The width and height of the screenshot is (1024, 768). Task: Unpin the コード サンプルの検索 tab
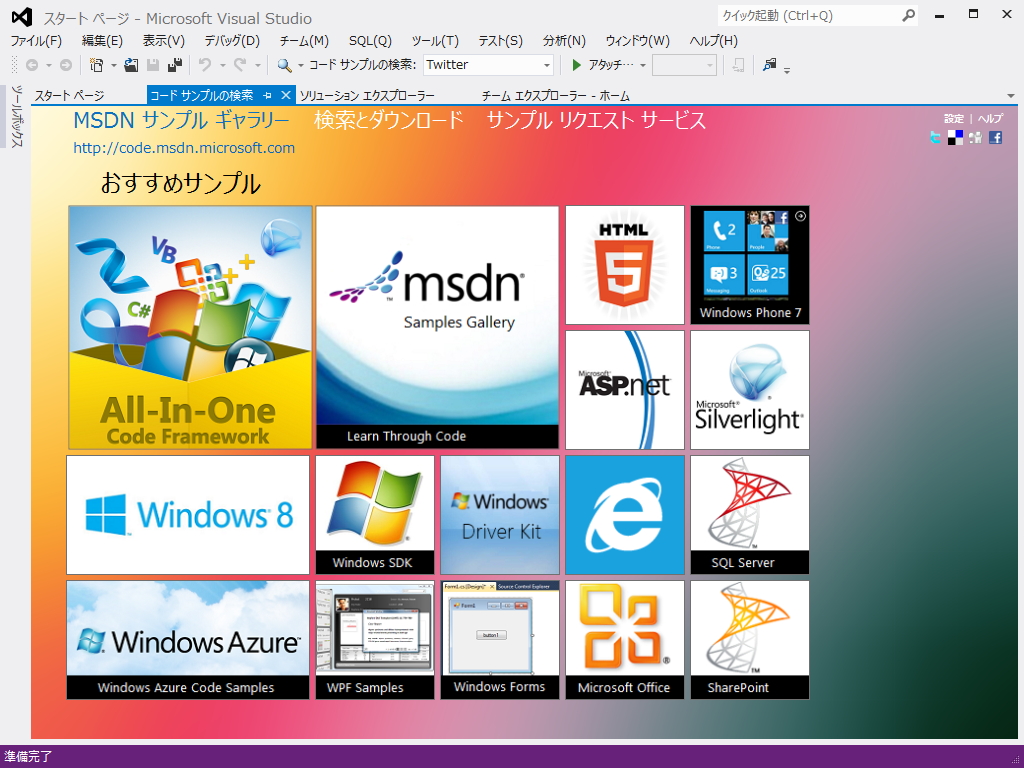(x=267, y=95)
